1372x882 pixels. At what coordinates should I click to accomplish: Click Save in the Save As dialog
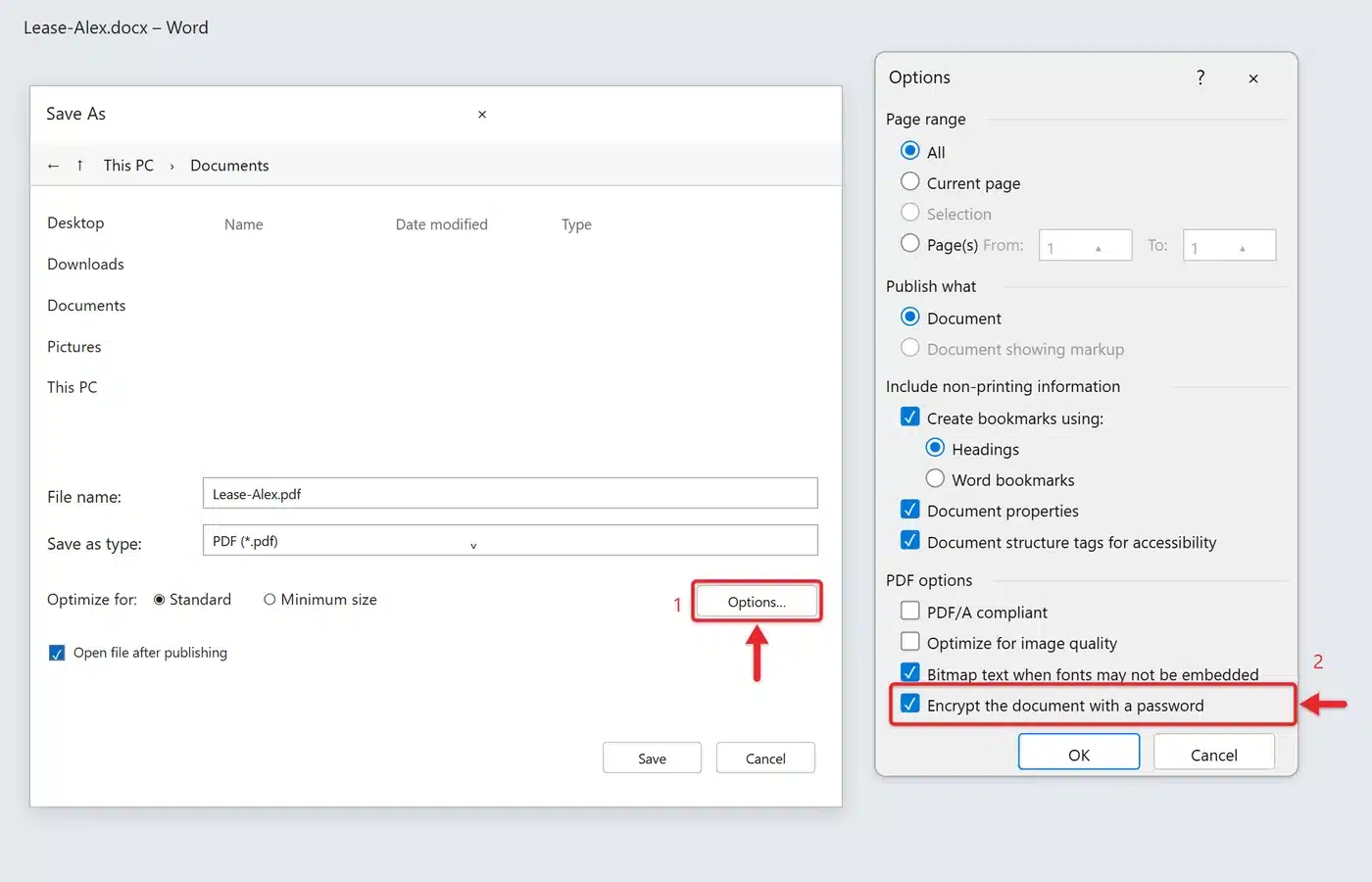tap(652, 759)
